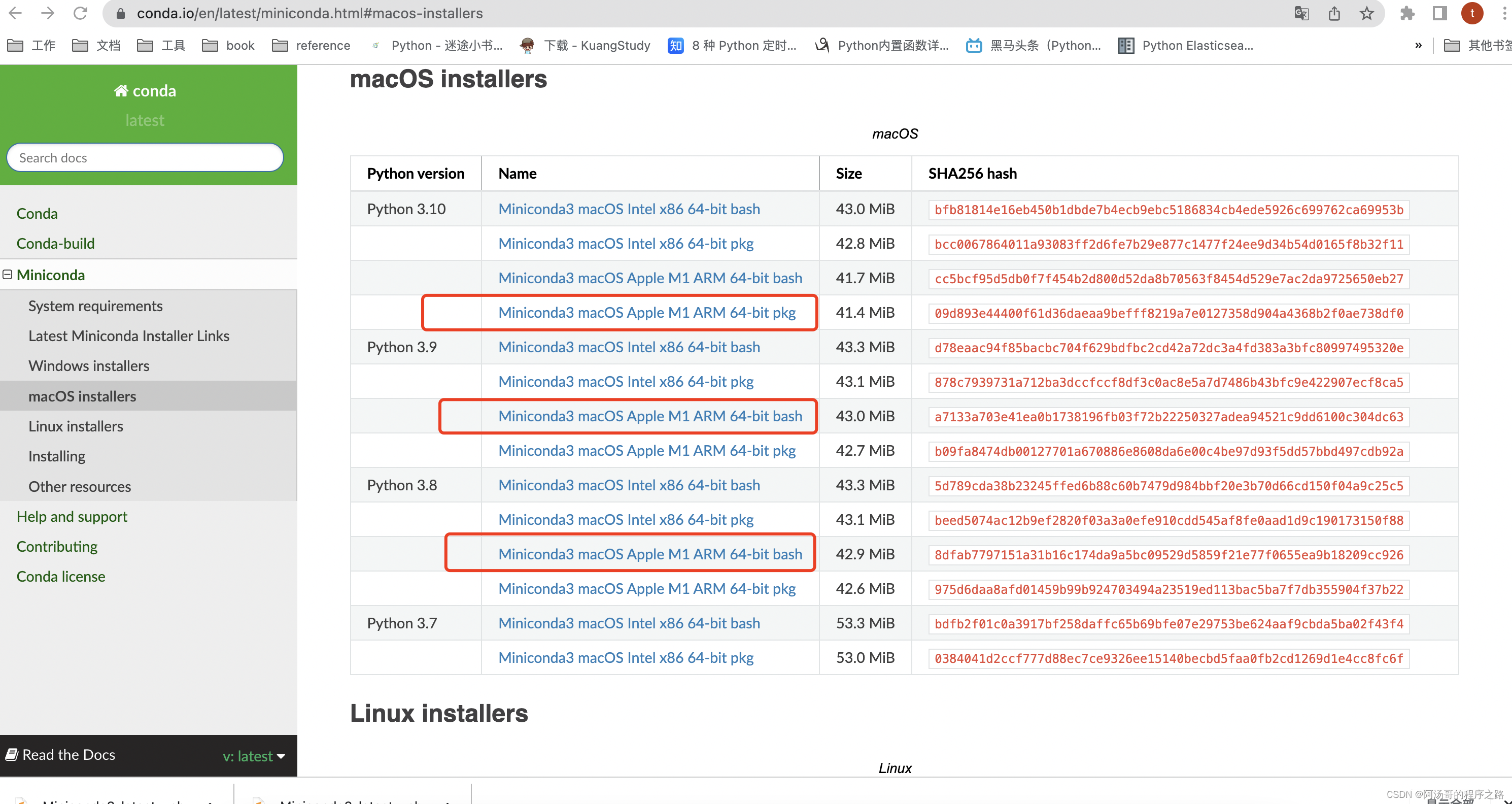The height and width of the screenshot is (804, 1512).
Task: Download Python 3.10 Intel x86 64-bit bash
Action: pyautogui.click(x=629, y=209)
